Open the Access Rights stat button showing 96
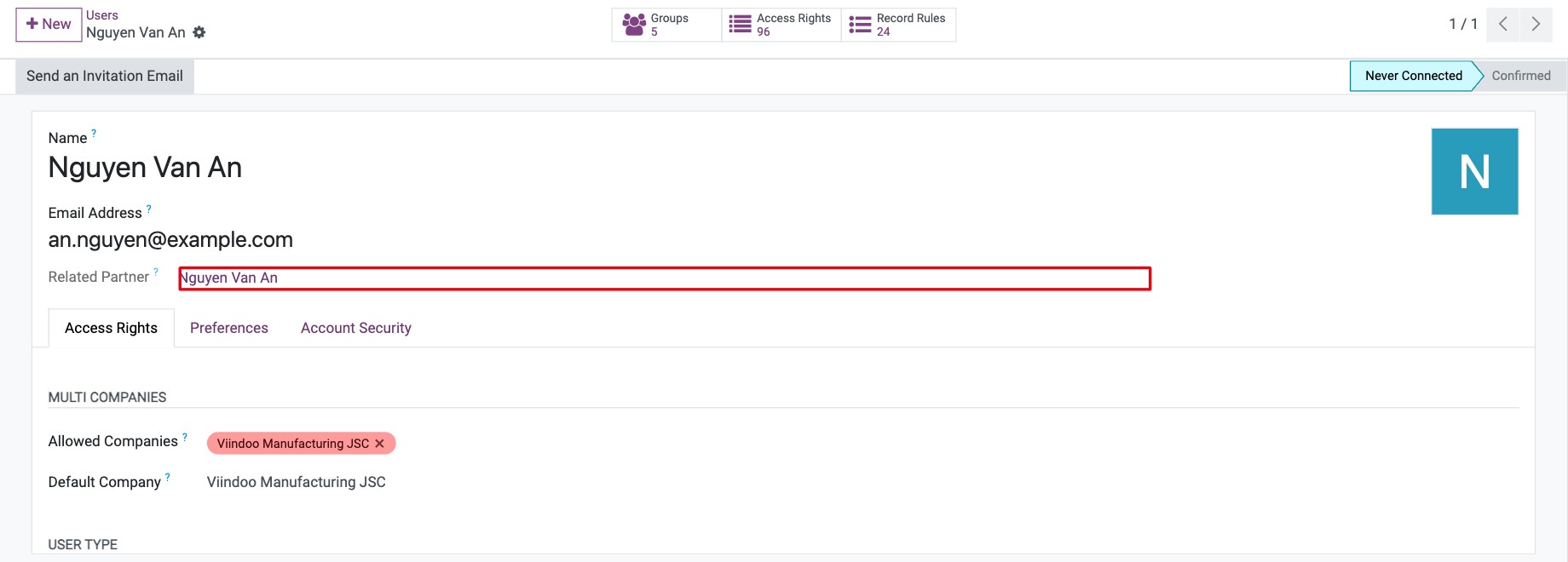This screenshot has height=562, width=1568. coord(781,25)
